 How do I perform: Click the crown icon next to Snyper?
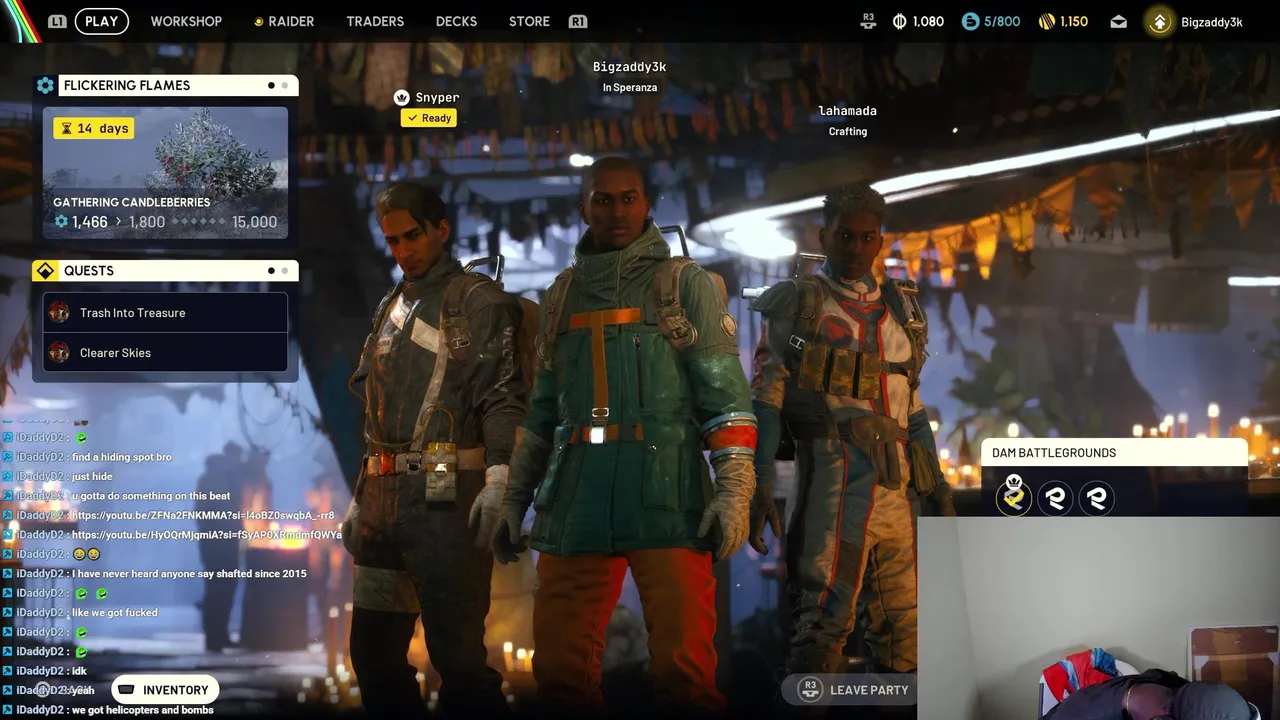coord(401,97)
